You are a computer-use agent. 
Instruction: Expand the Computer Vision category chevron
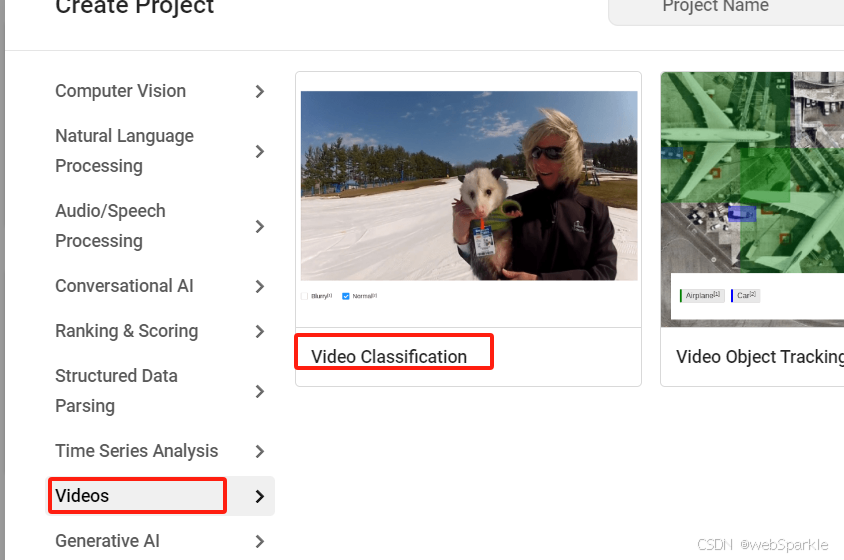(259, 92)
